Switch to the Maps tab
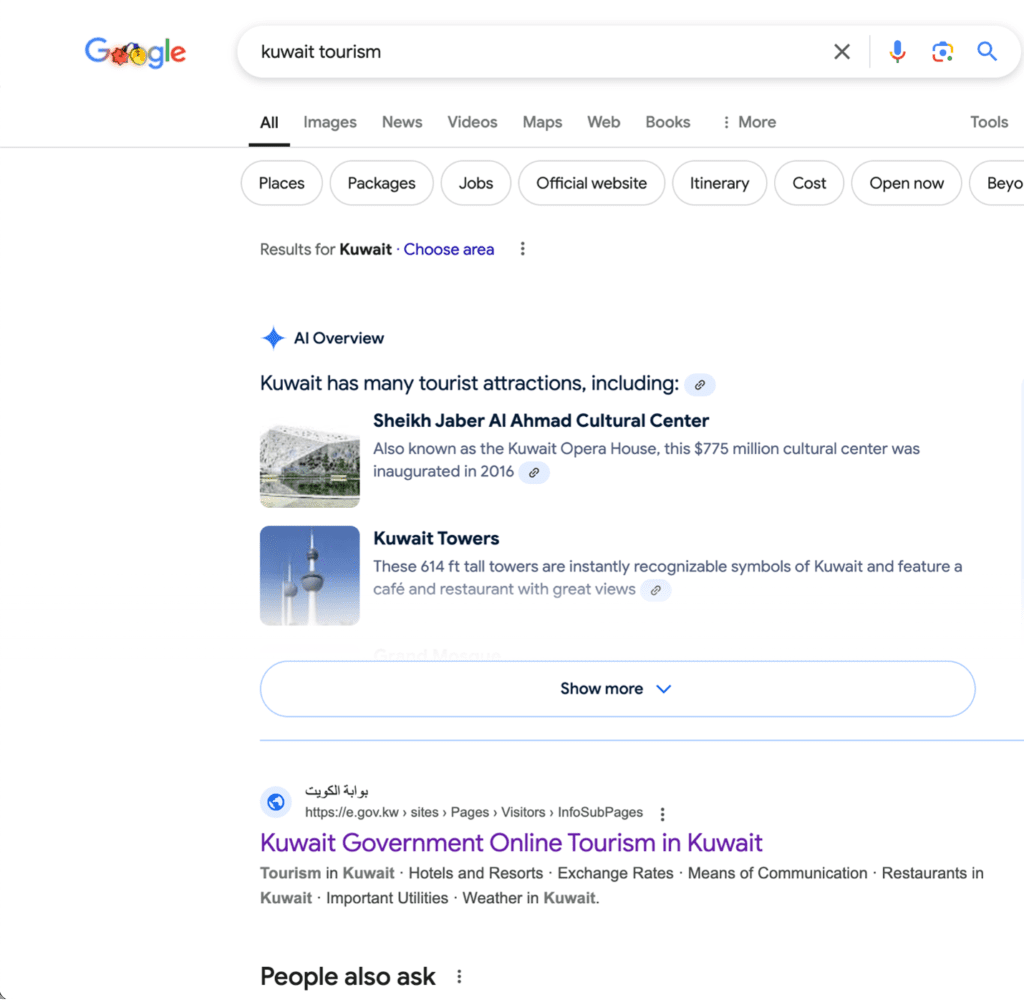This screenshot has width=1024, height=1002. click(542, 122)
